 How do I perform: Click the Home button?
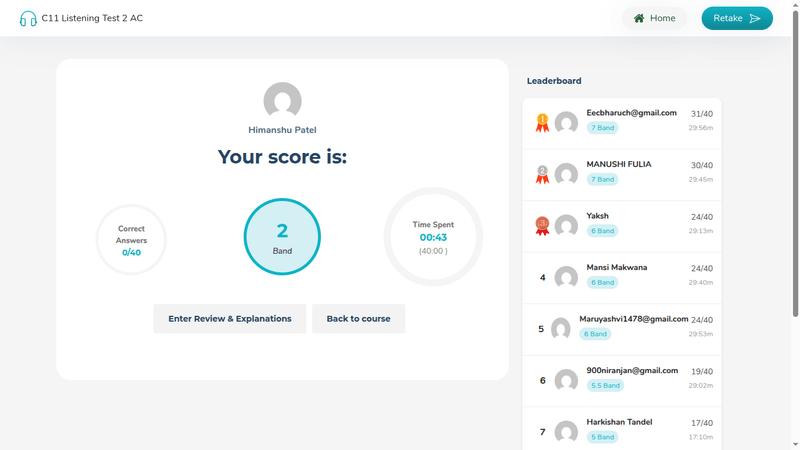pos(654,18)
